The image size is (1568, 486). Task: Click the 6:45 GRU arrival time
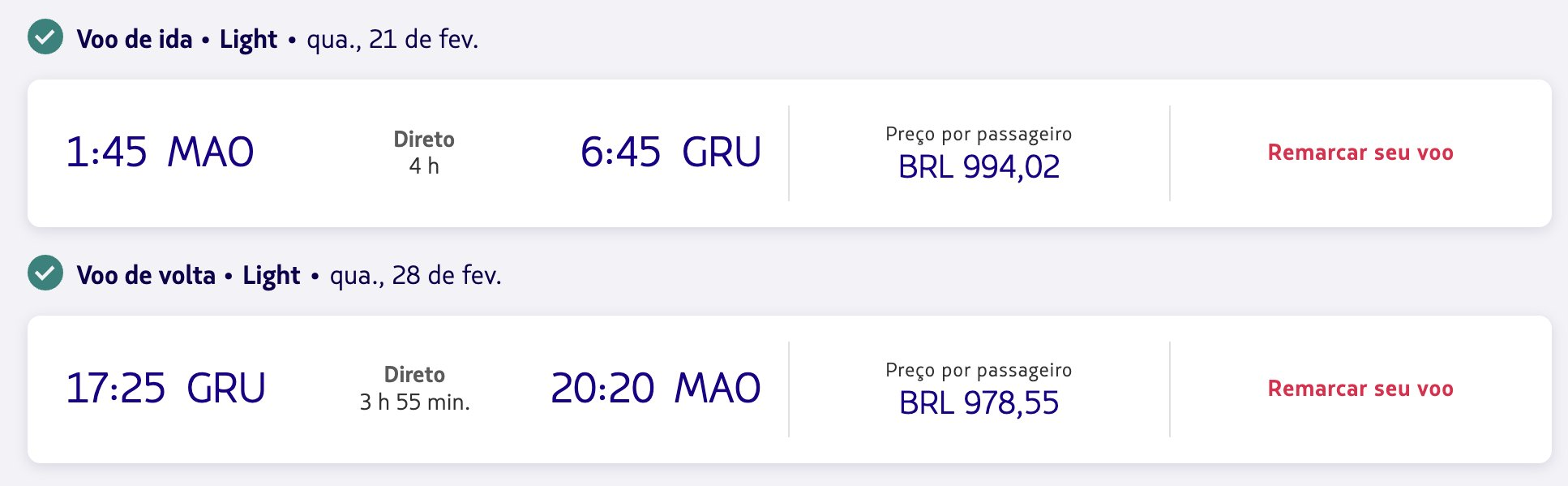(670, 152)
